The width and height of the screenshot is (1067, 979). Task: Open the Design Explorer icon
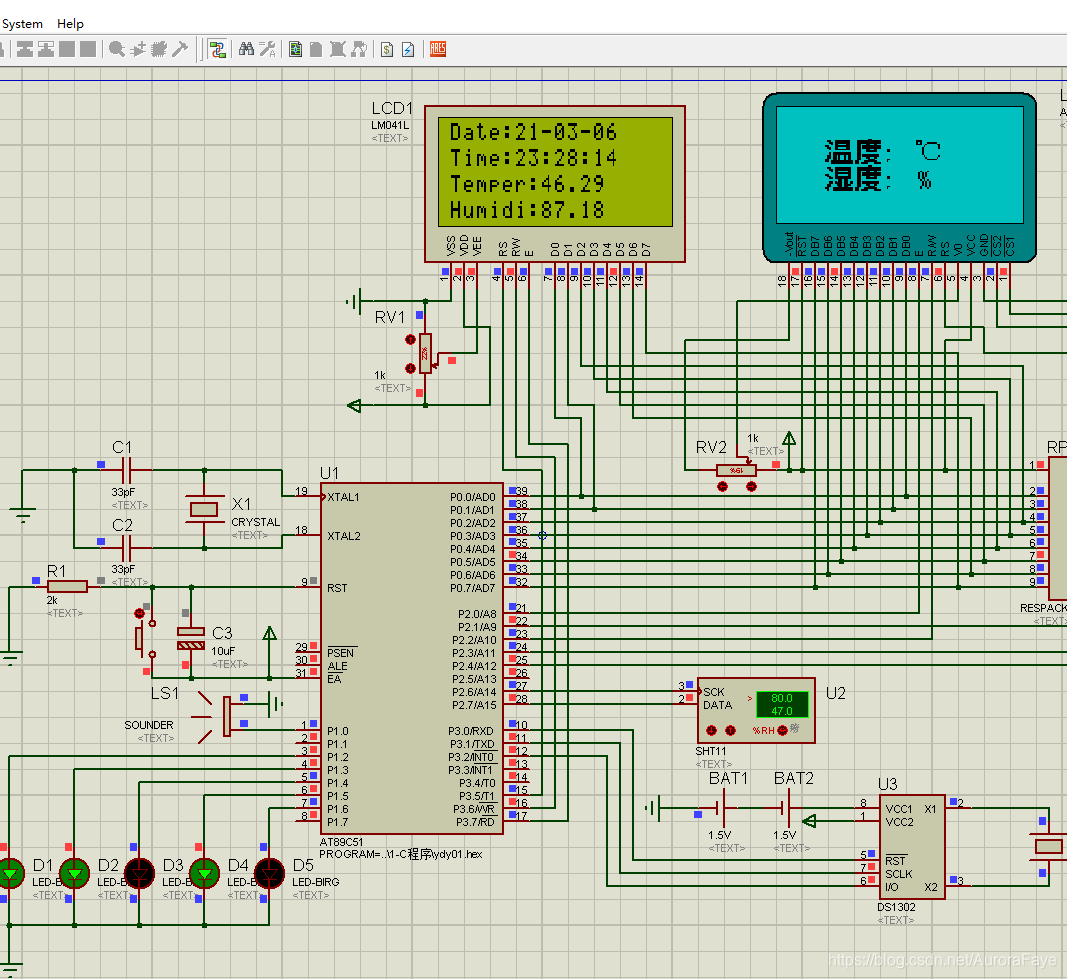[295, 49]
